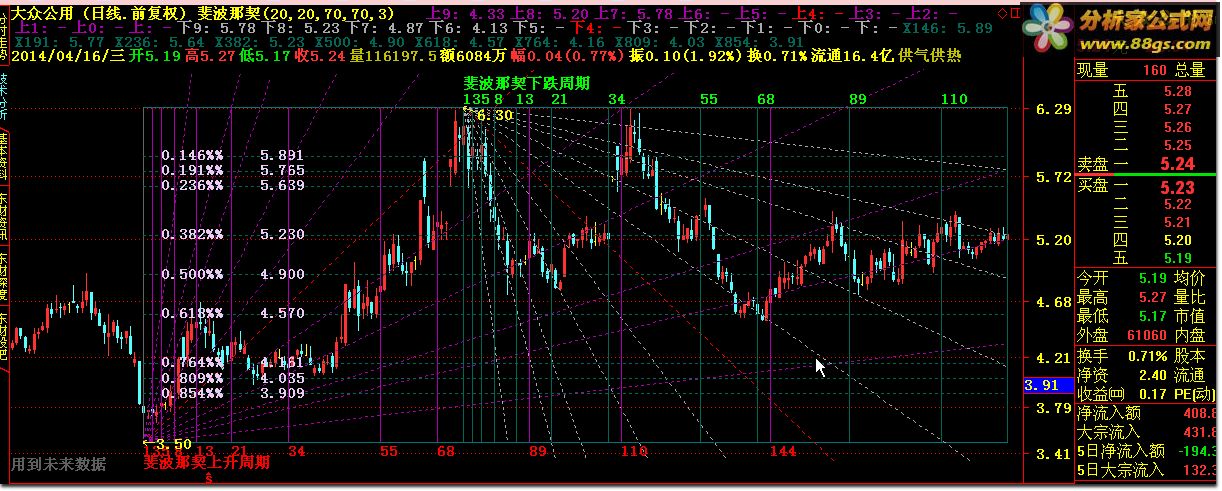Viewport: 1222px width, 491px height.
Task: Click the 最高 5.27 row
Action: click(x=1120, y=297)
